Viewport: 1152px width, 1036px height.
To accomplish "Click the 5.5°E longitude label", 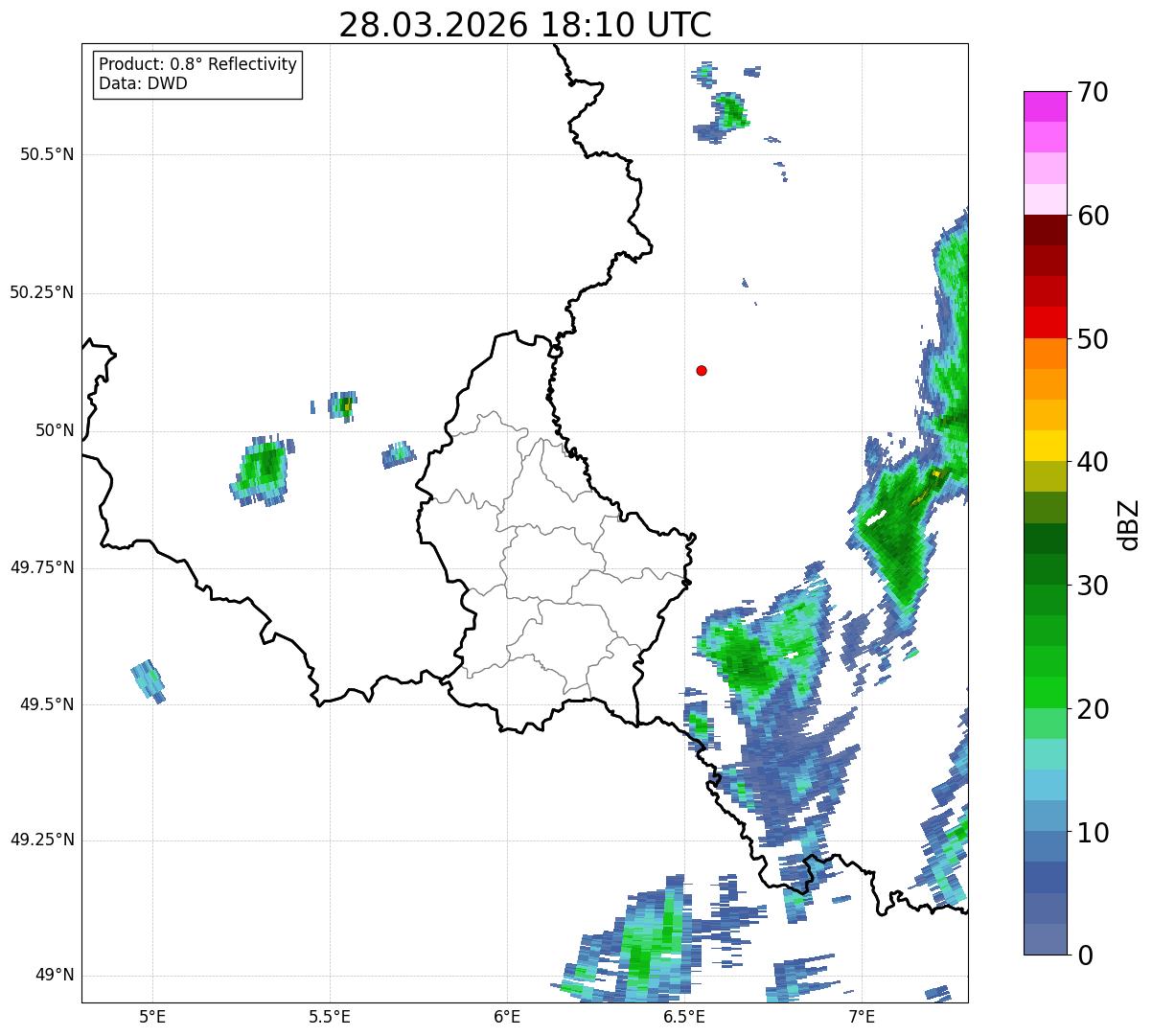I will pos(330,1016).
